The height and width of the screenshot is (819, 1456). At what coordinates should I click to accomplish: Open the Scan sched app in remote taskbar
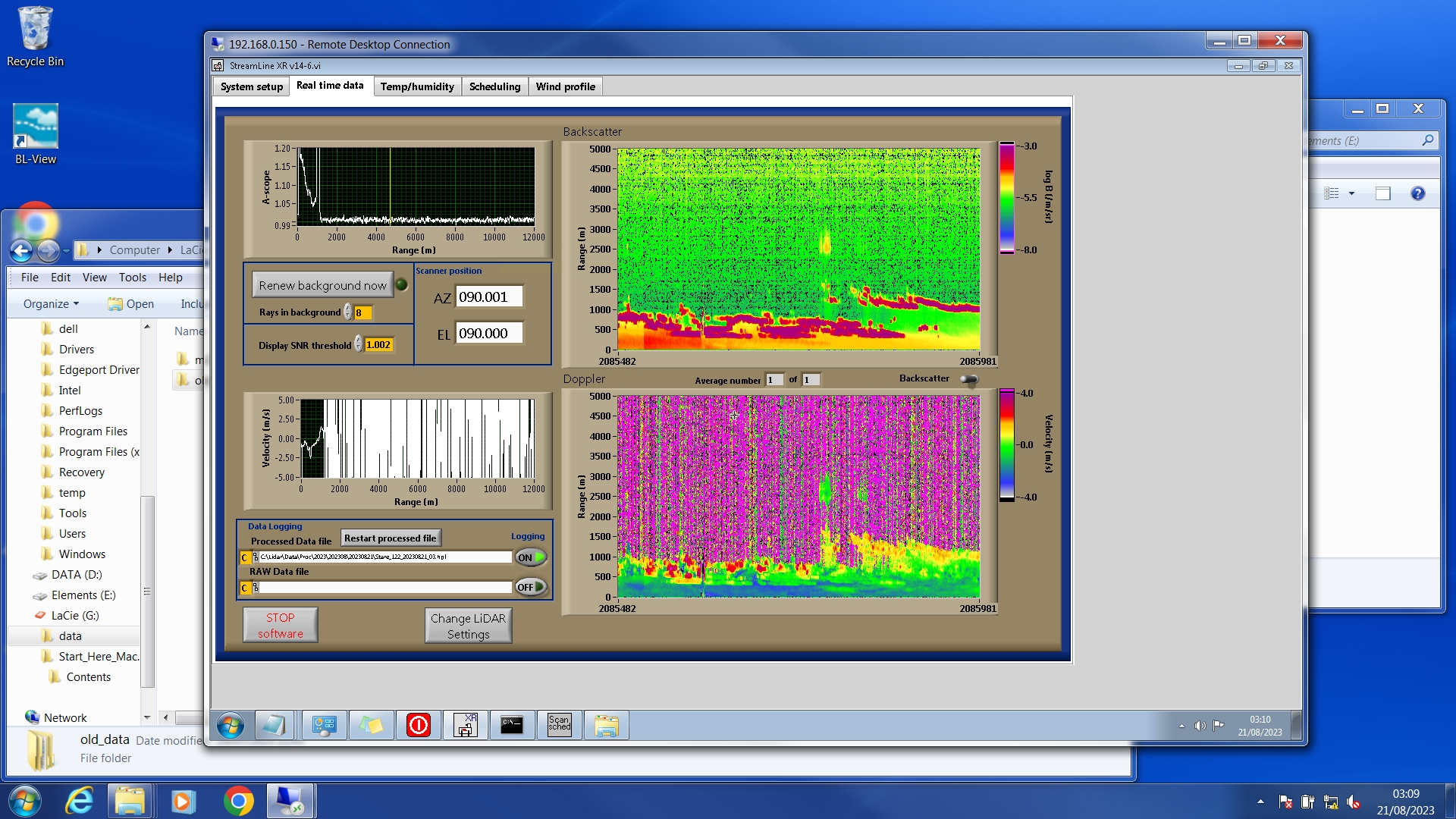click(x=559, y=725)
